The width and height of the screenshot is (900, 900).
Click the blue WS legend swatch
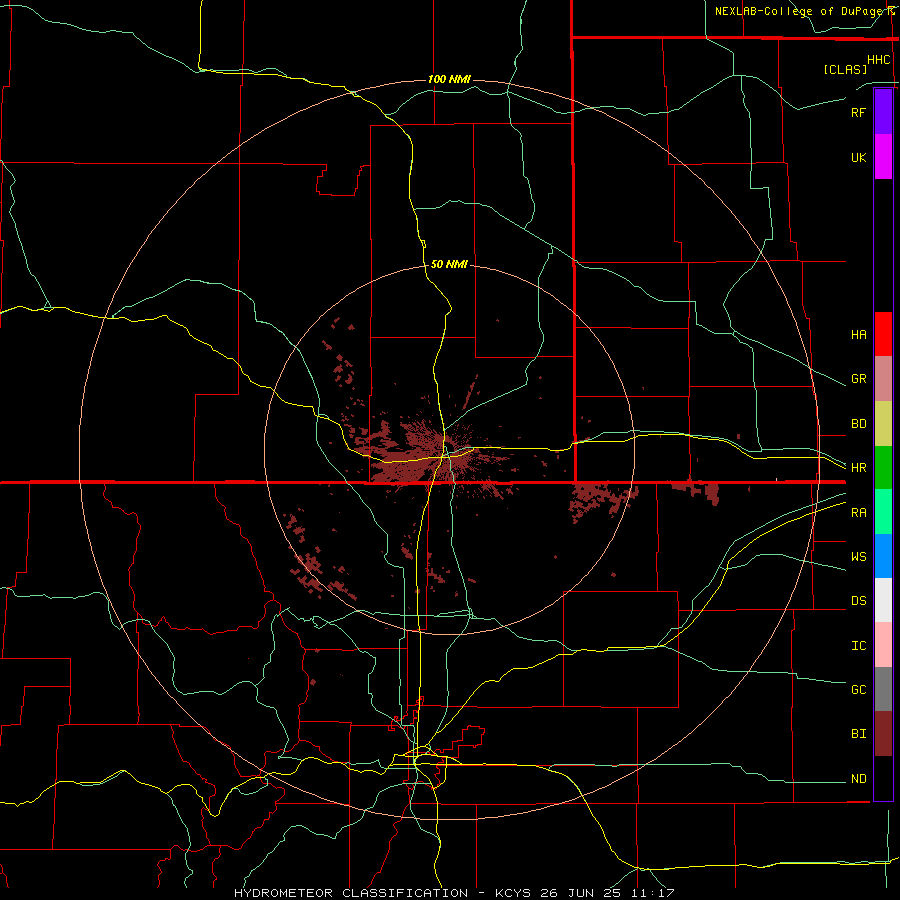coord(883,556)
